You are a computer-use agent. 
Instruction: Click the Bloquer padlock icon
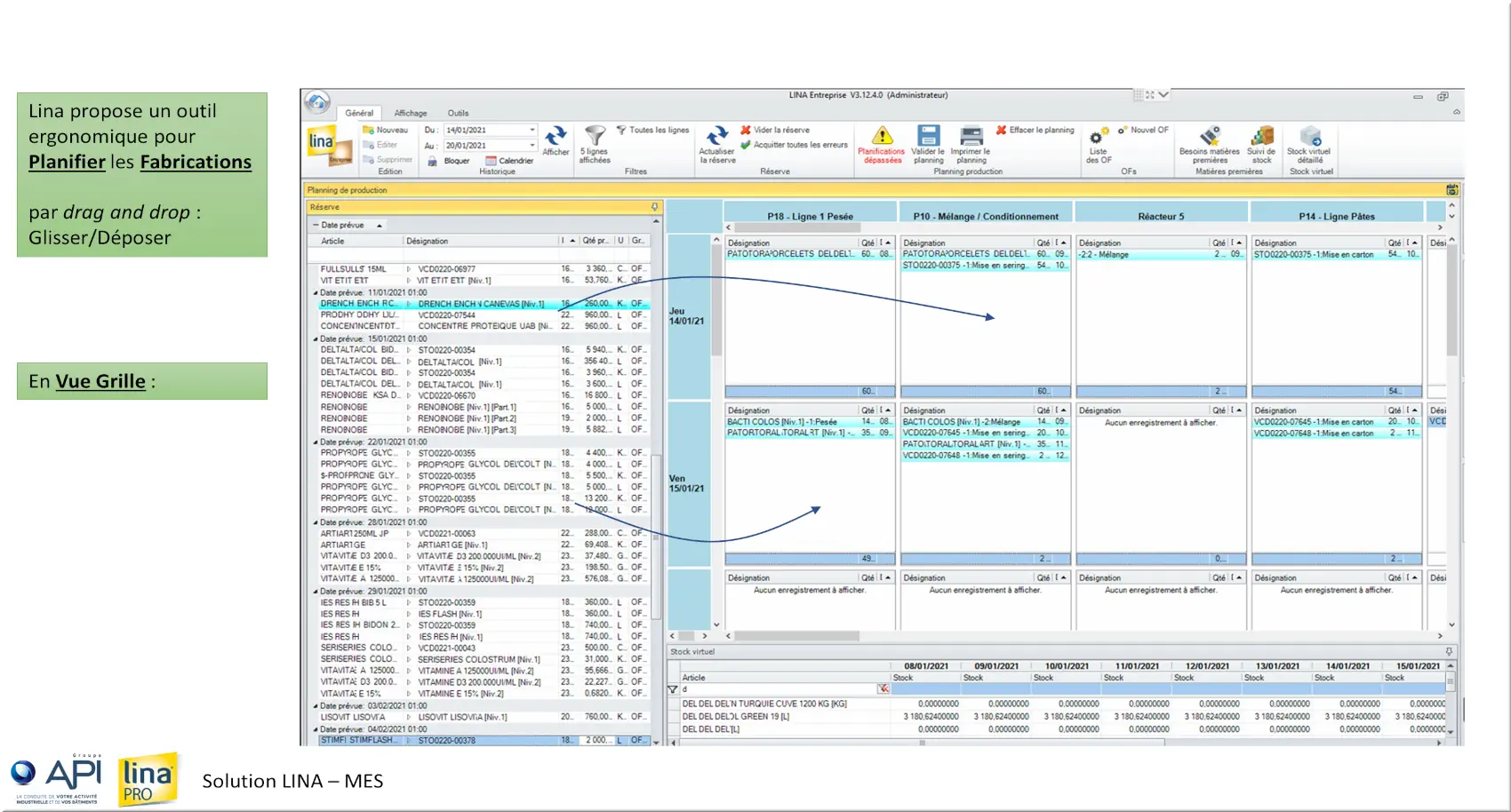[x=433, y=161]
